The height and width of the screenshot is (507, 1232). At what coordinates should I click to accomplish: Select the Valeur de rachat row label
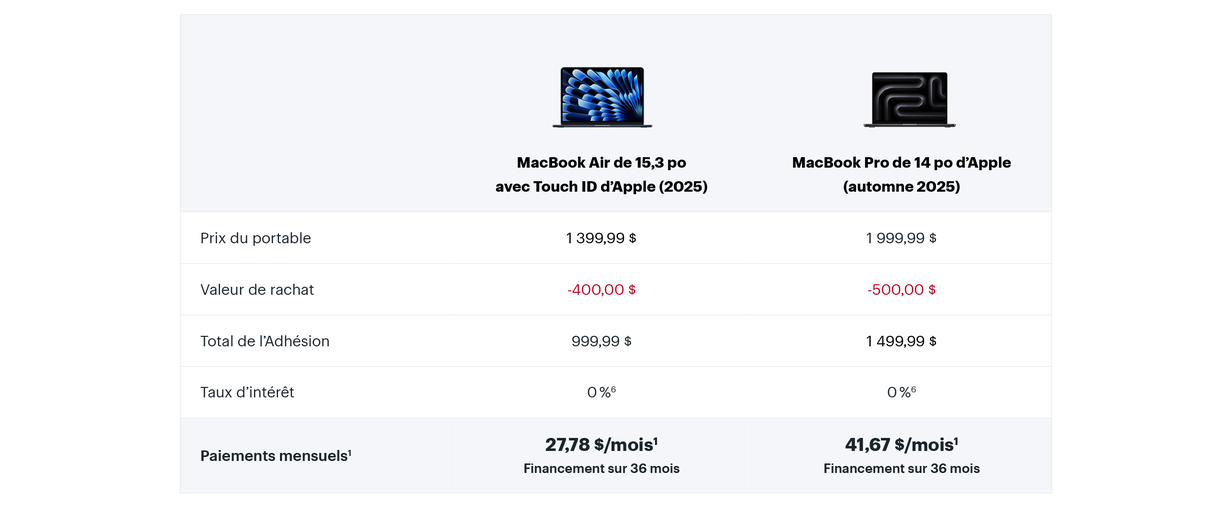point(257,290)
